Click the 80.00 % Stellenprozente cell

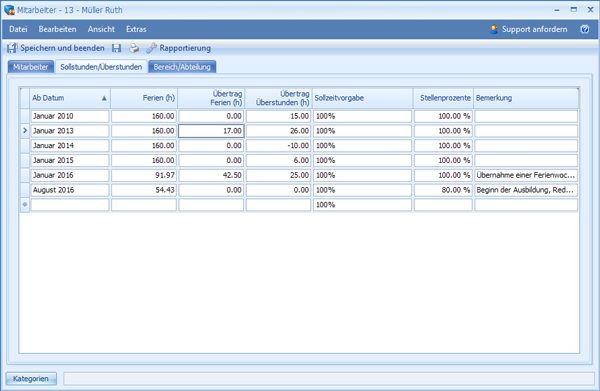(x=443, y=190)
